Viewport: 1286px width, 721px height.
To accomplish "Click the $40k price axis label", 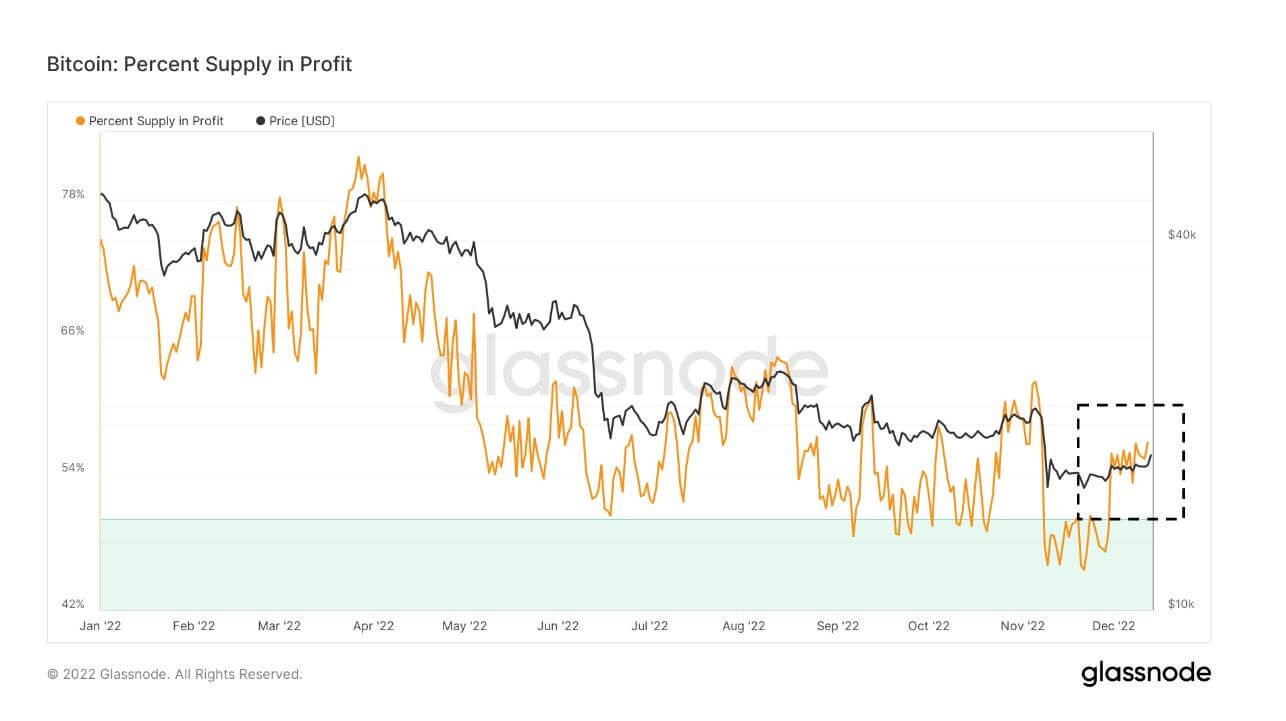I will pos(1182,234).
